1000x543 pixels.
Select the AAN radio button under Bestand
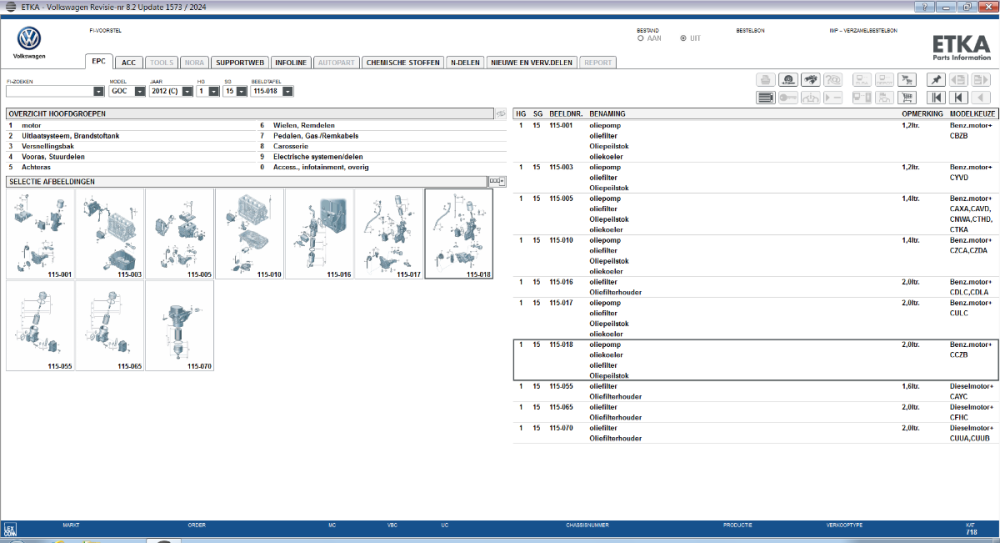click(640, 38)
